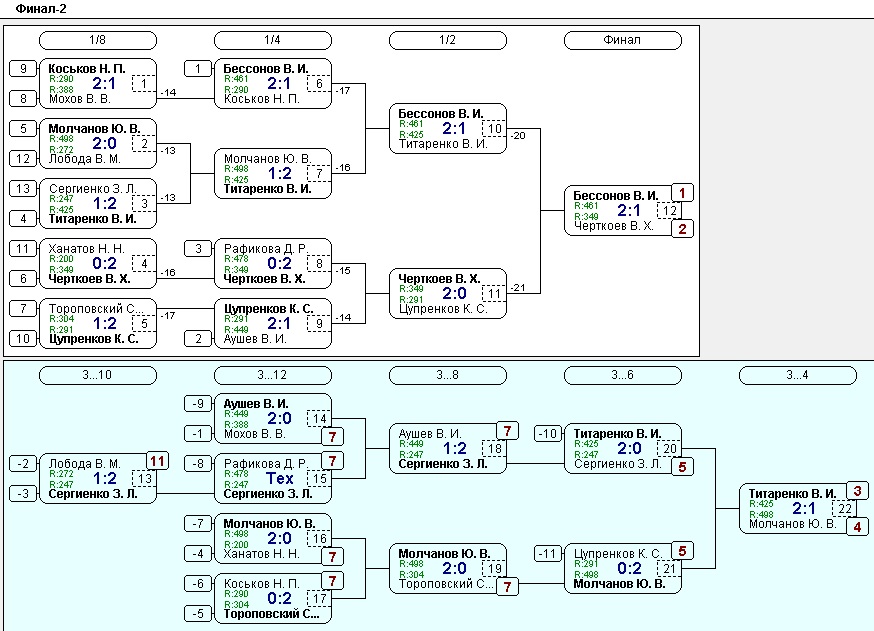Select seed box 8 beside Мохов В. В.
The image size is (874, 631).
pos(23,99)
